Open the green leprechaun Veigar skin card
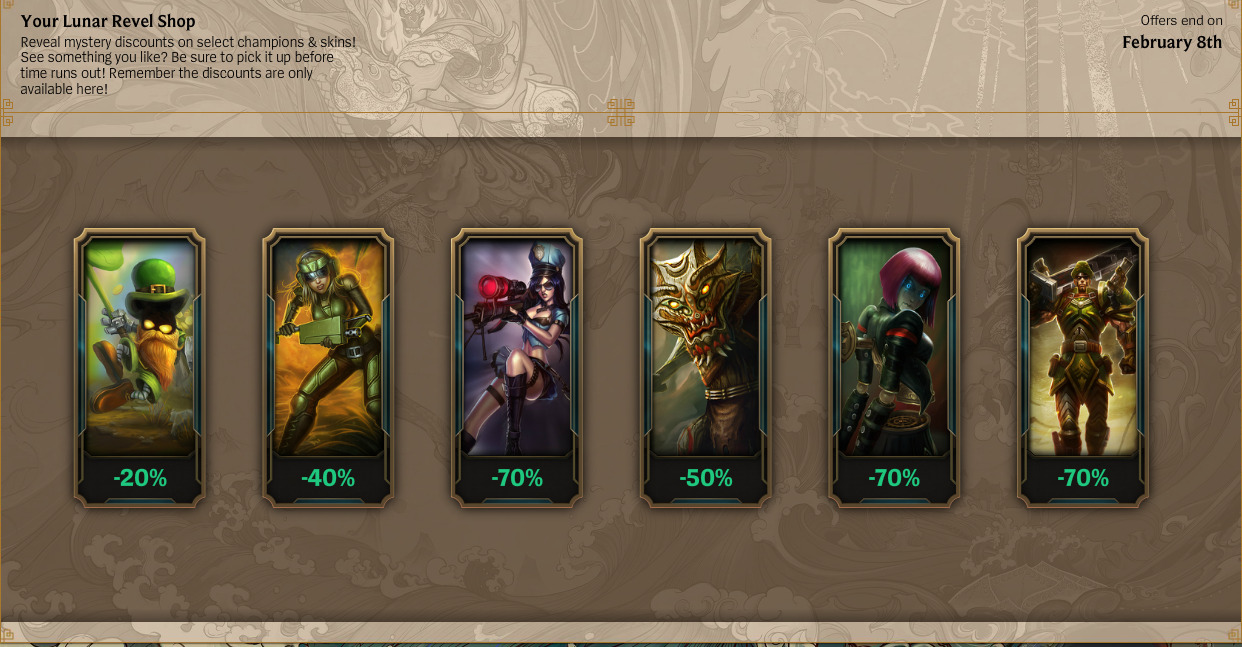Screen dimensions: 1242x647 [x=140, y=346]
